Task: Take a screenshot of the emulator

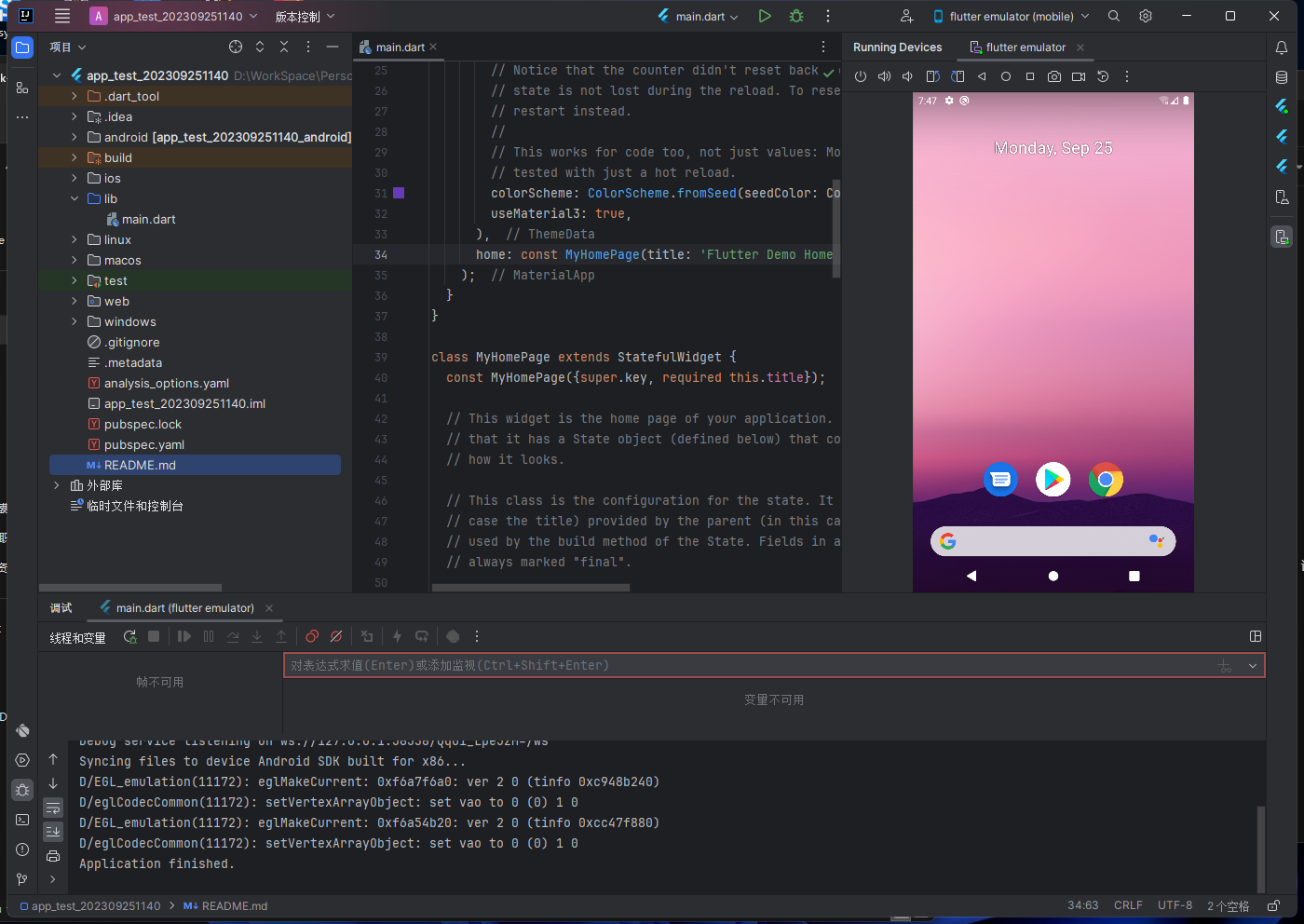Action: [1054, 76]
